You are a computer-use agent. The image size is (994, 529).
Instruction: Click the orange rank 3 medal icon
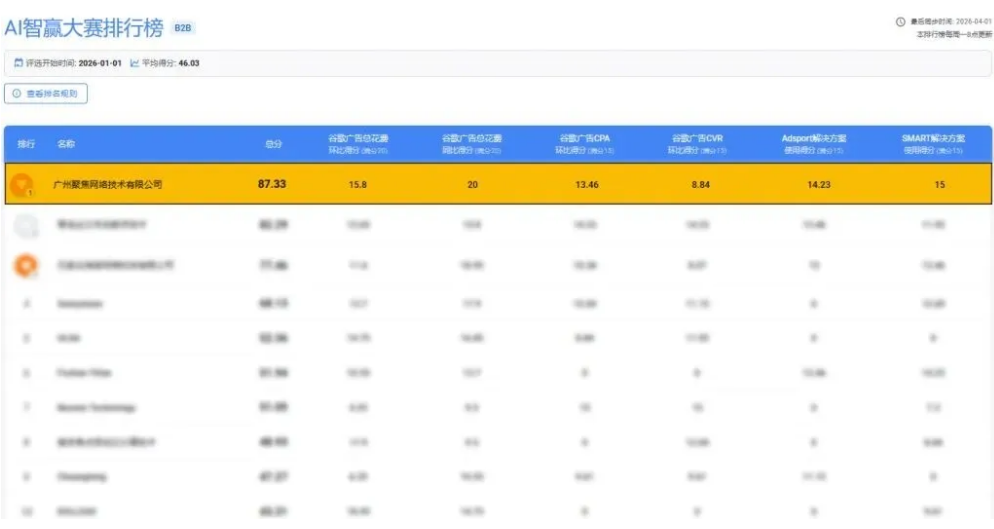[x=25, y=266]
